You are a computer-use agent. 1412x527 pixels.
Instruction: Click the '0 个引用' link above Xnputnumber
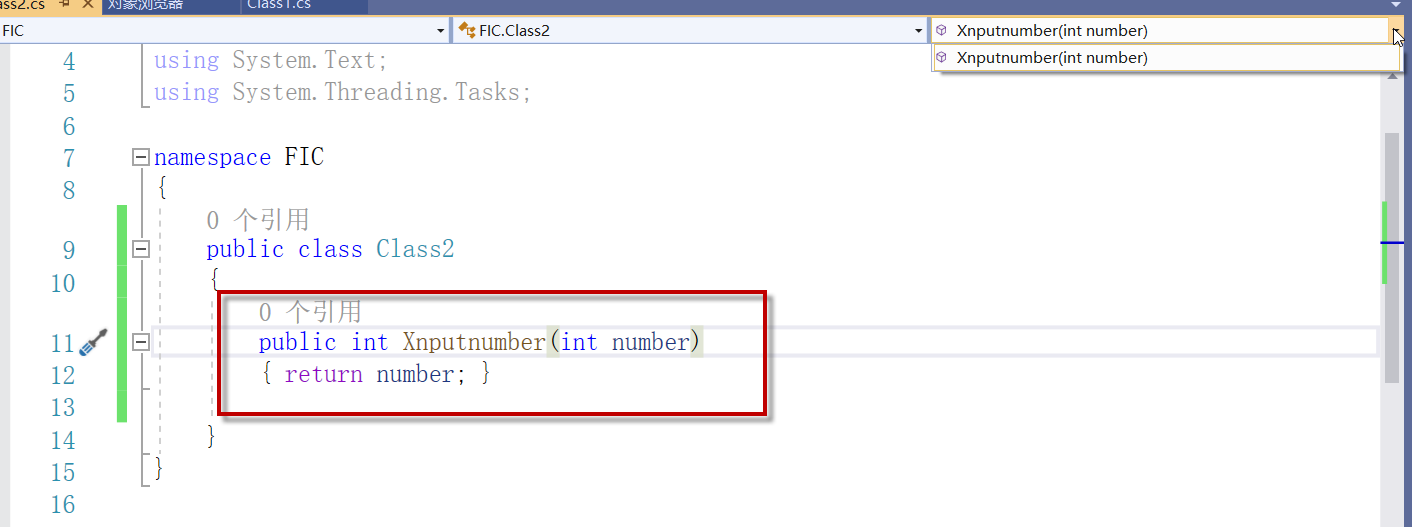[309, 312]
